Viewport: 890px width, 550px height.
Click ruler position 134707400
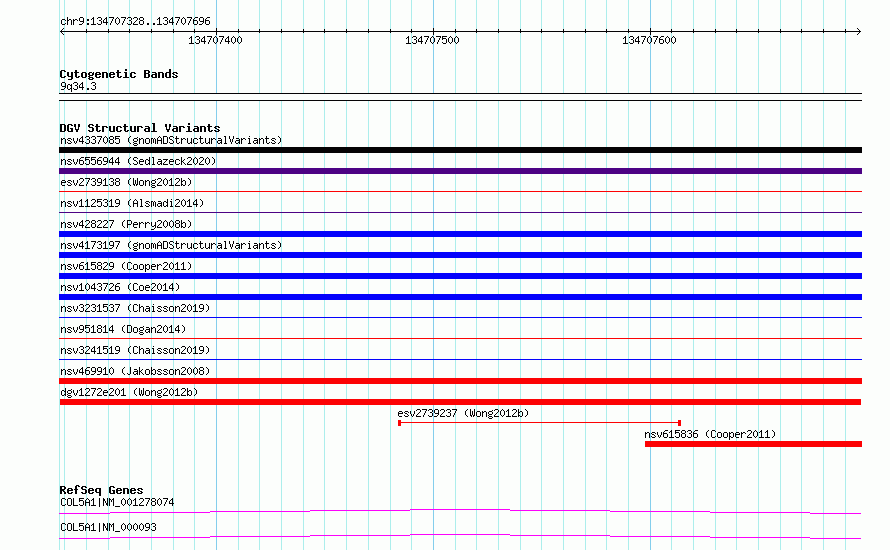(x=215, y=40)
